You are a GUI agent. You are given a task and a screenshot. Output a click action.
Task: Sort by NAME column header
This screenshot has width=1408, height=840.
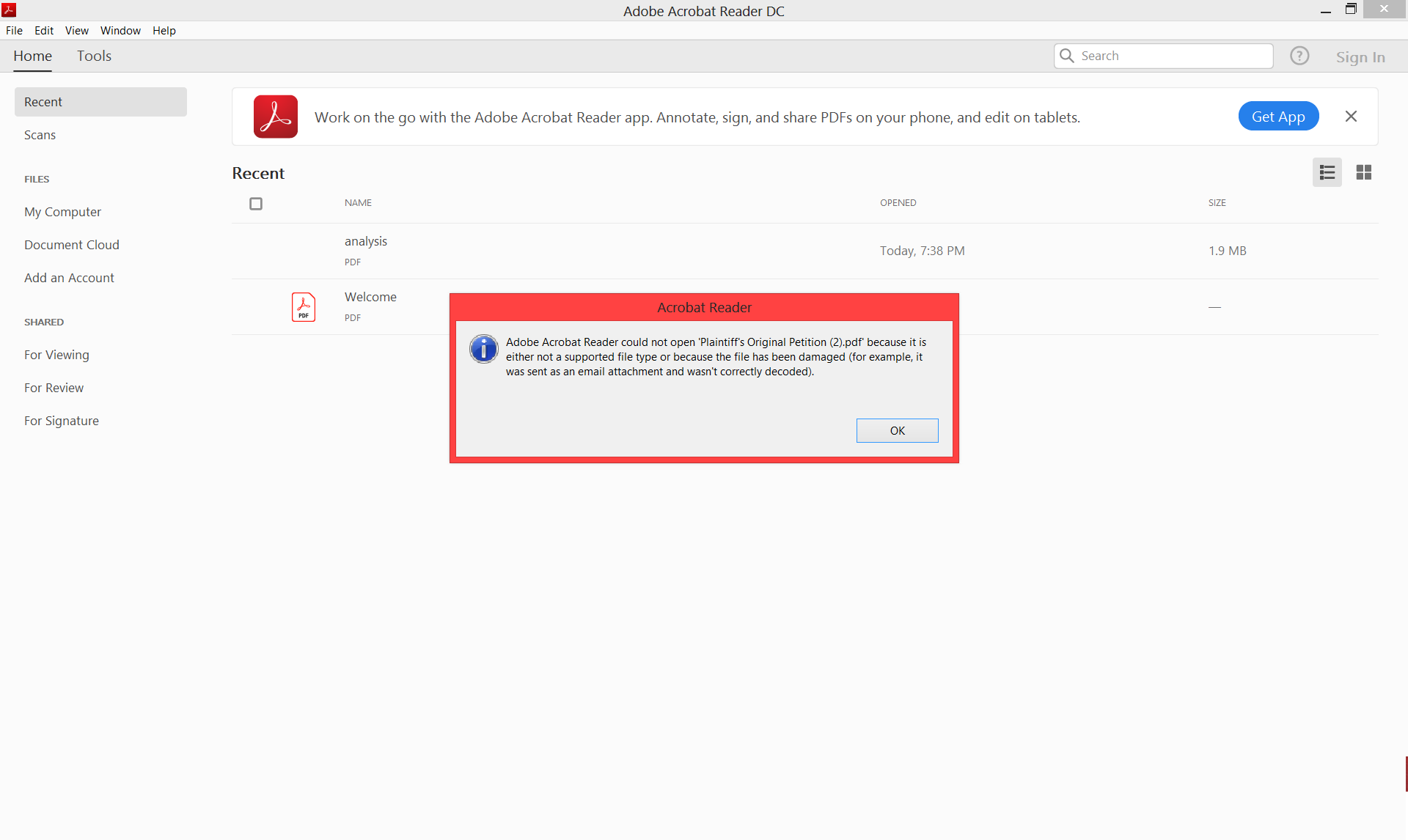click(358, 203)
